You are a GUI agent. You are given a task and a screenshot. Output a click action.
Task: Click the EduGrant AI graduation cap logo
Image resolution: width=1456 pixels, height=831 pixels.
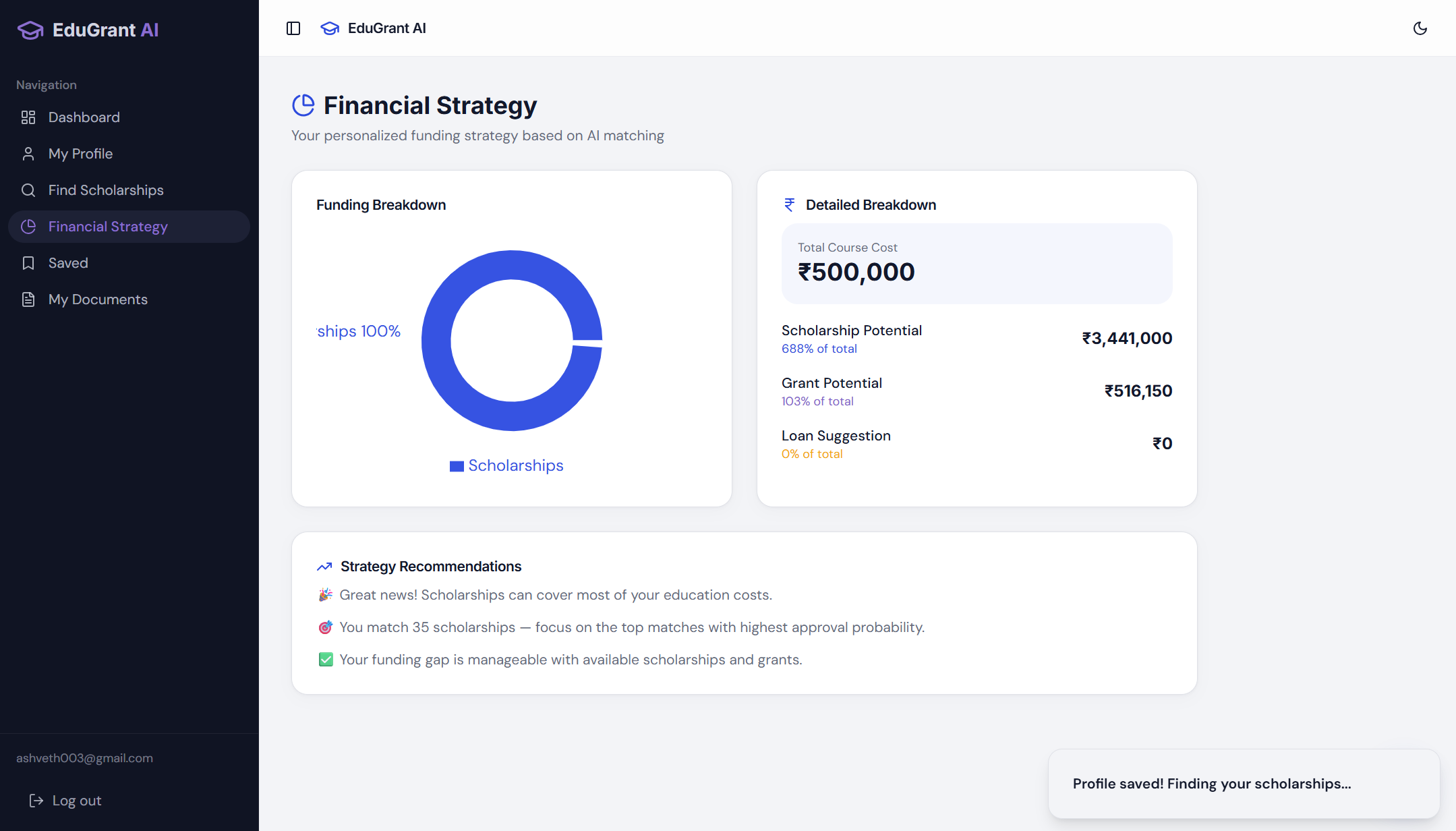[30, 30]
